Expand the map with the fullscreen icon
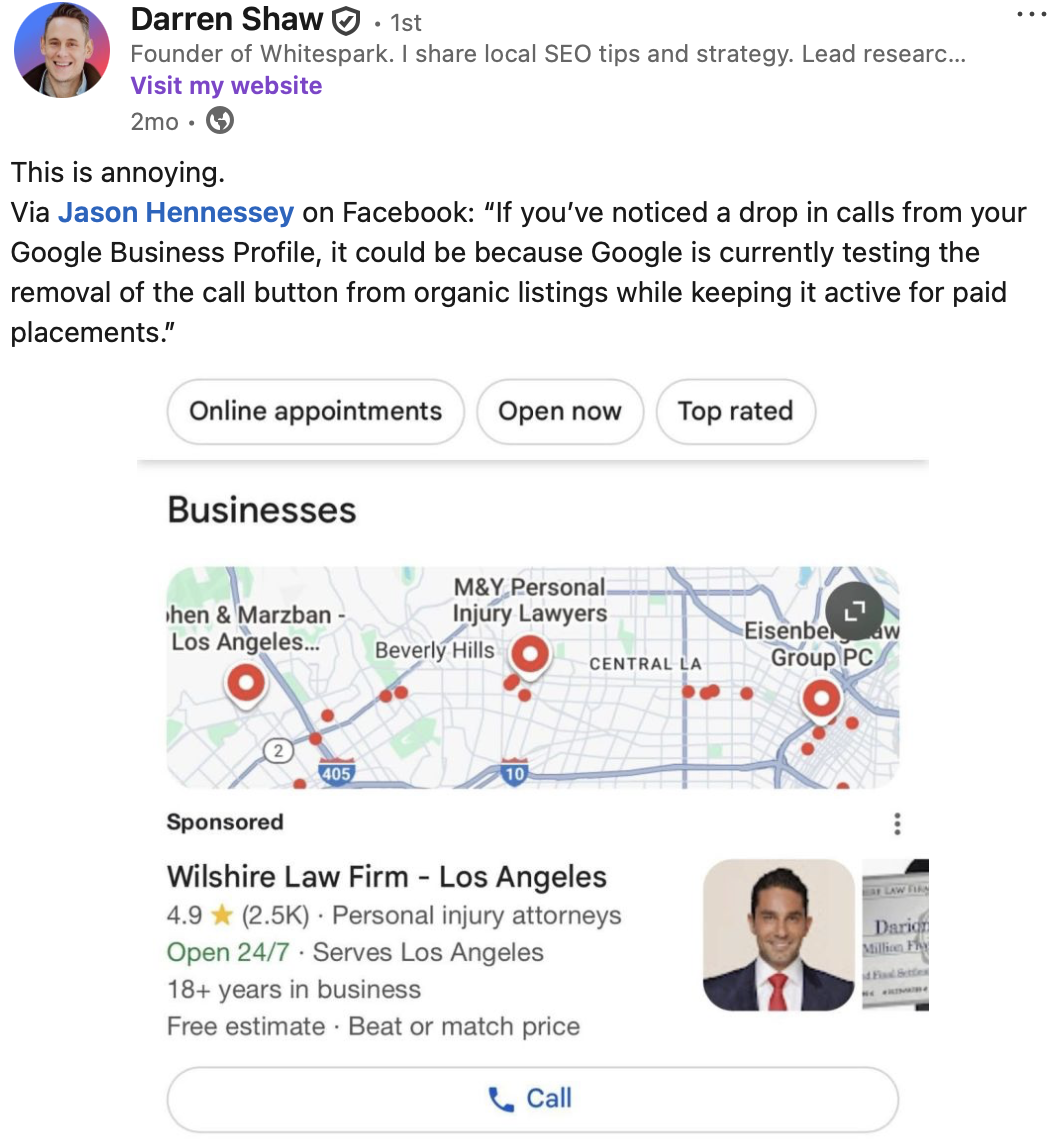 click(854, 611)
